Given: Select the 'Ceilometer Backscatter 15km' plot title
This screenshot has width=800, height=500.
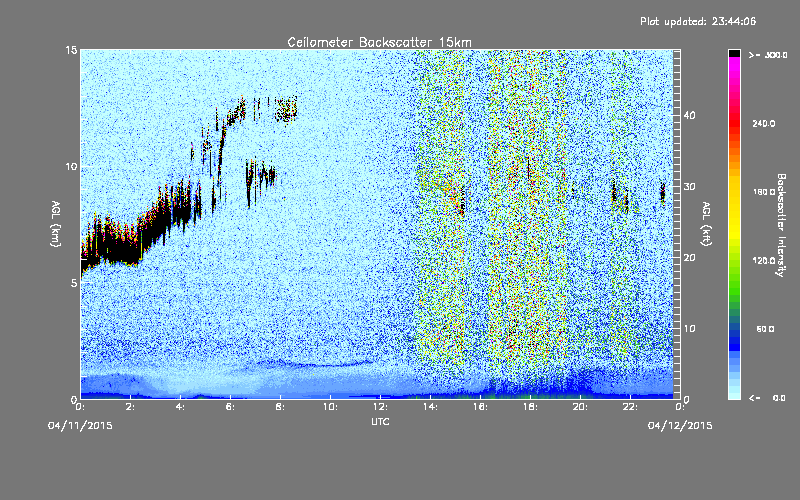Looking at the screenshot, I should coord(380,42).
